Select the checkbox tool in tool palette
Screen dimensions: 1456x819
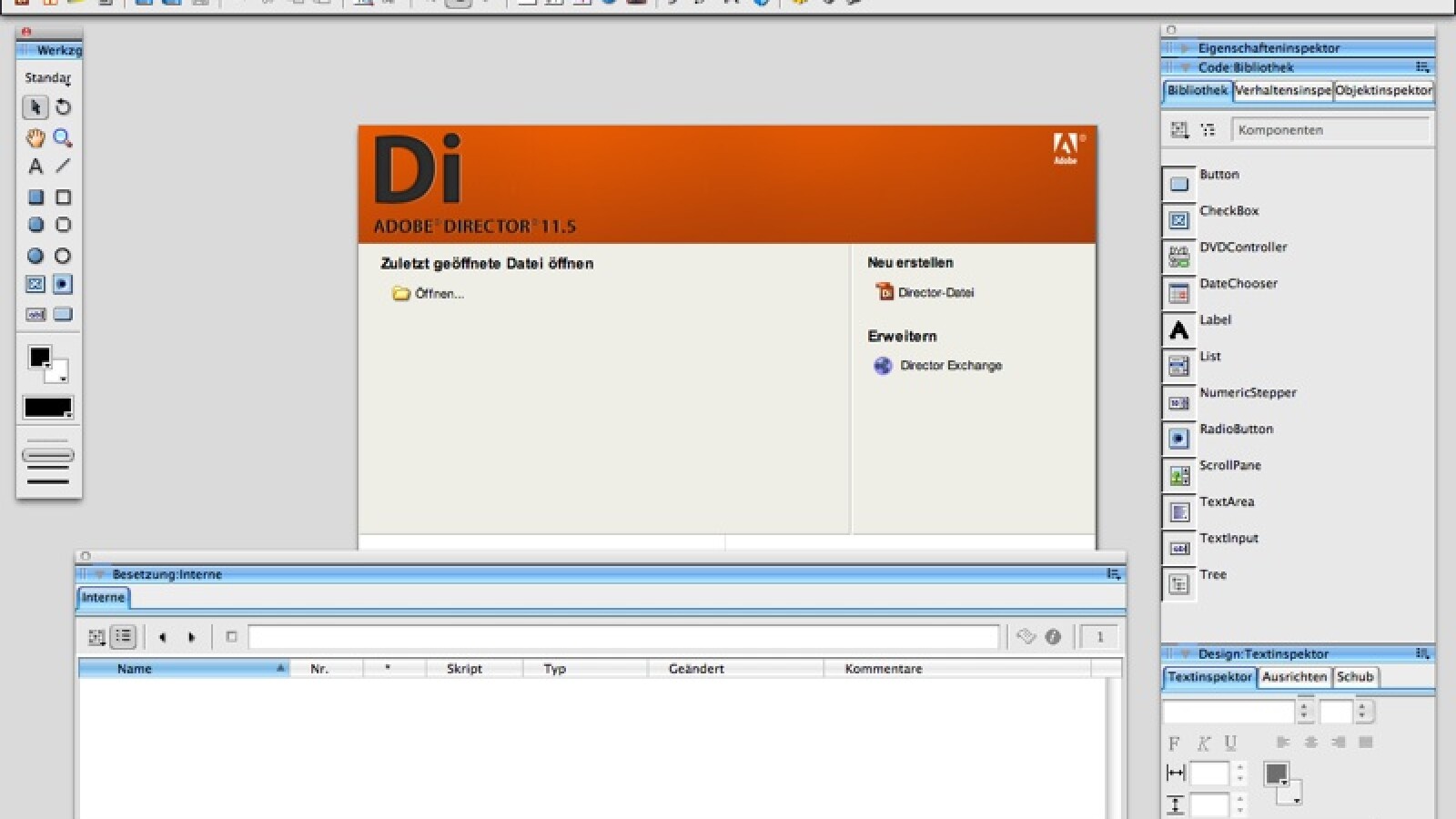35,284
